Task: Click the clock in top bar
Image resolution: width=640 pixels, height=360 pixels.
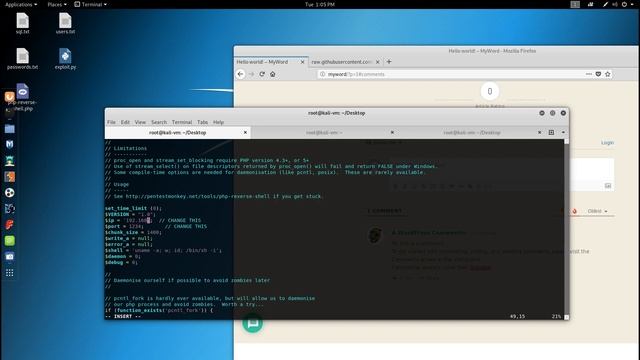Action: tap(320, 4)
